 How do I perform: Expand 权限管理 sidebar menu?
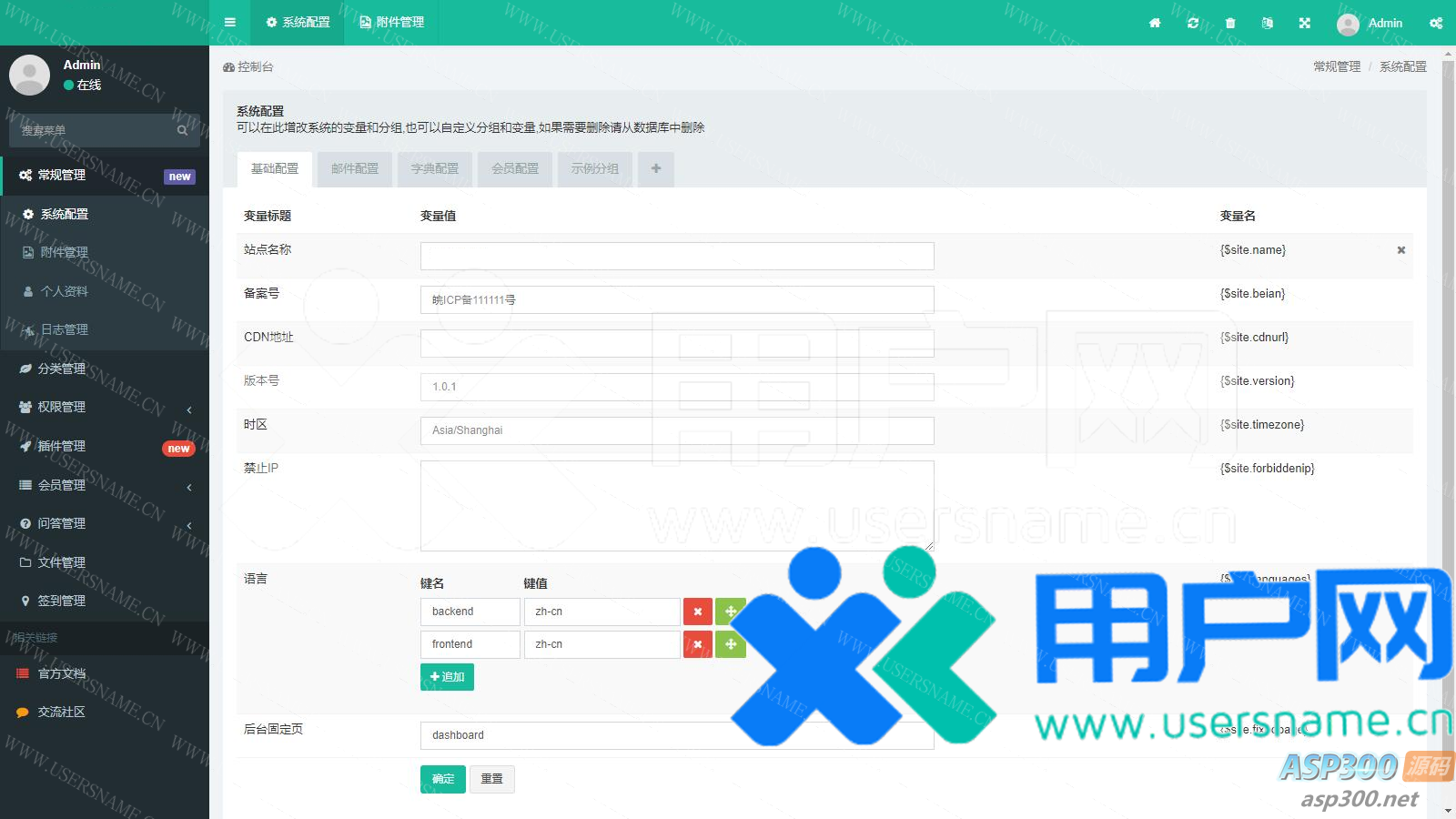(105, 407)
